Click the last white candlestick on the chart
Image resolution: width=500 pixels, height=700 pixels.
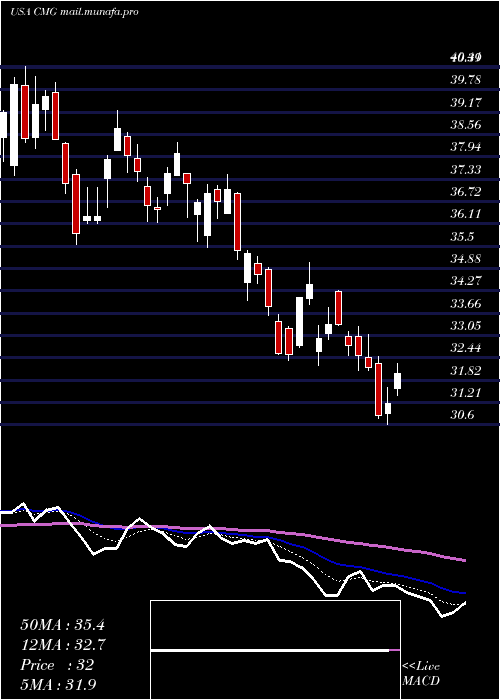397,381
